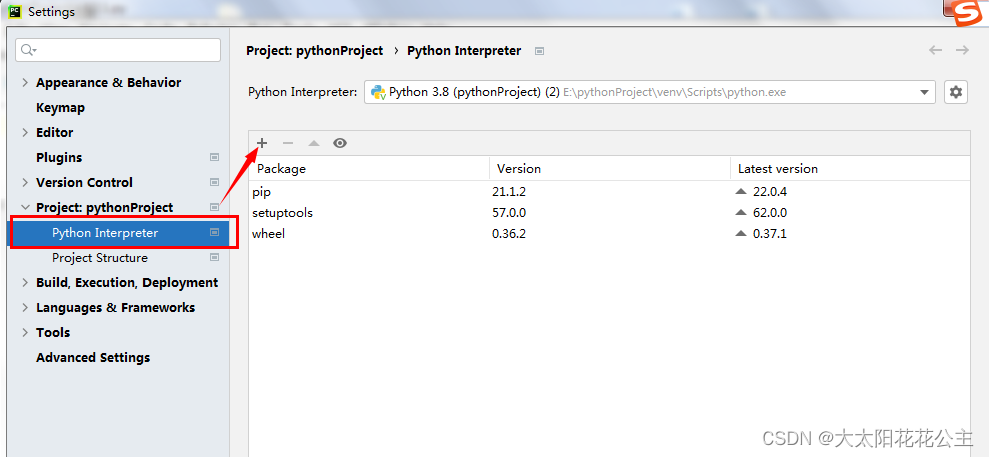The height and width of the screenshot is (457, 989).
Task: Click the project-level icon next to Version Control
Action: coord(214,182)
